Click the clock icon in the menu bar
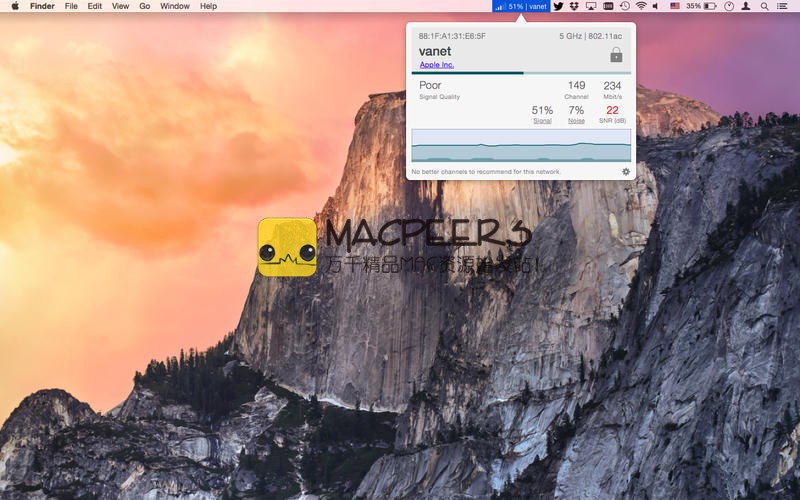Image resolution: width=800 pixels, height=500 pixels. [x=729, y=6]
